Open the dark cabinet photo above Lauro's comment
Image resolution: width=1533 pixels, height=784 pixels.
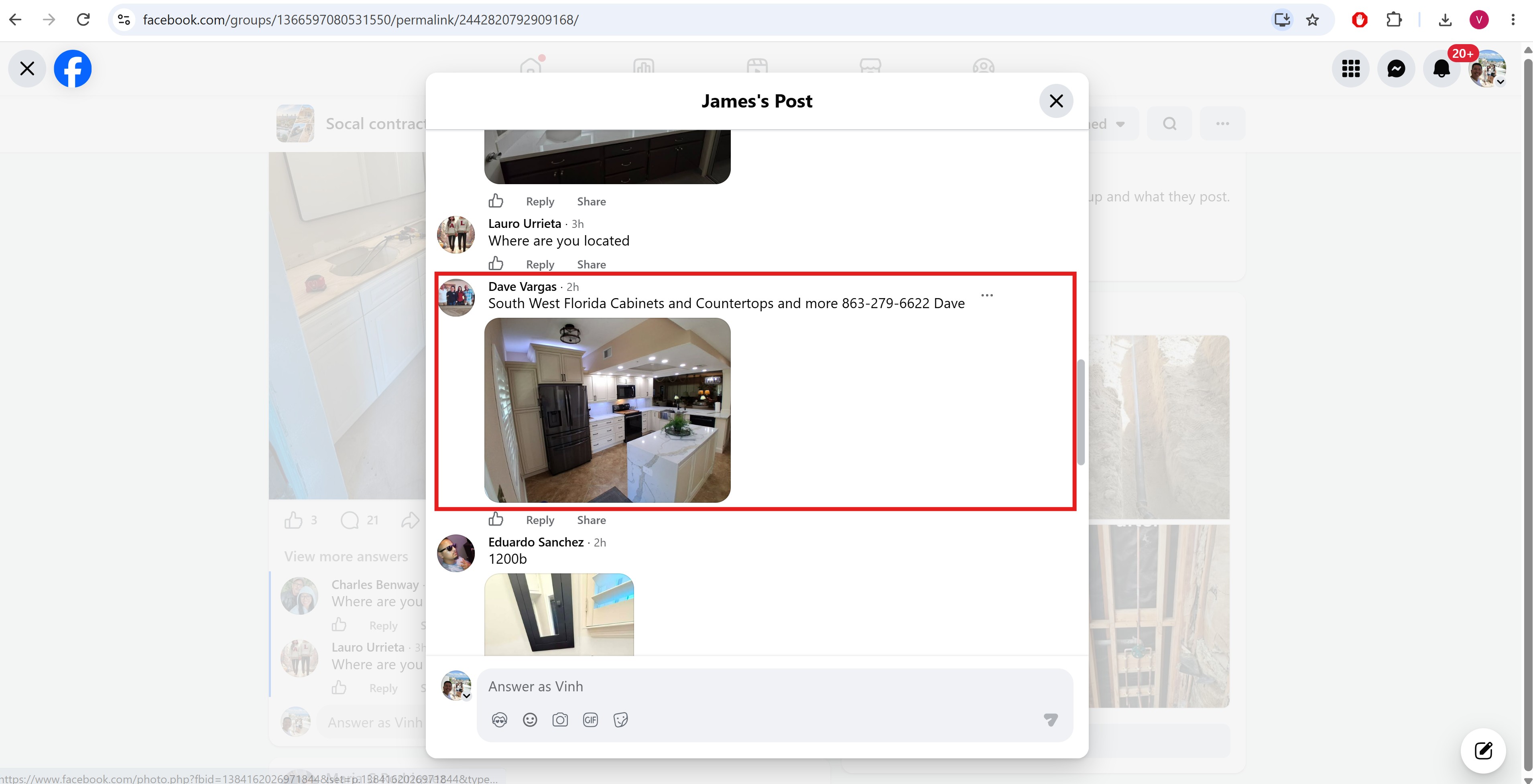click(x=607, y=157)
